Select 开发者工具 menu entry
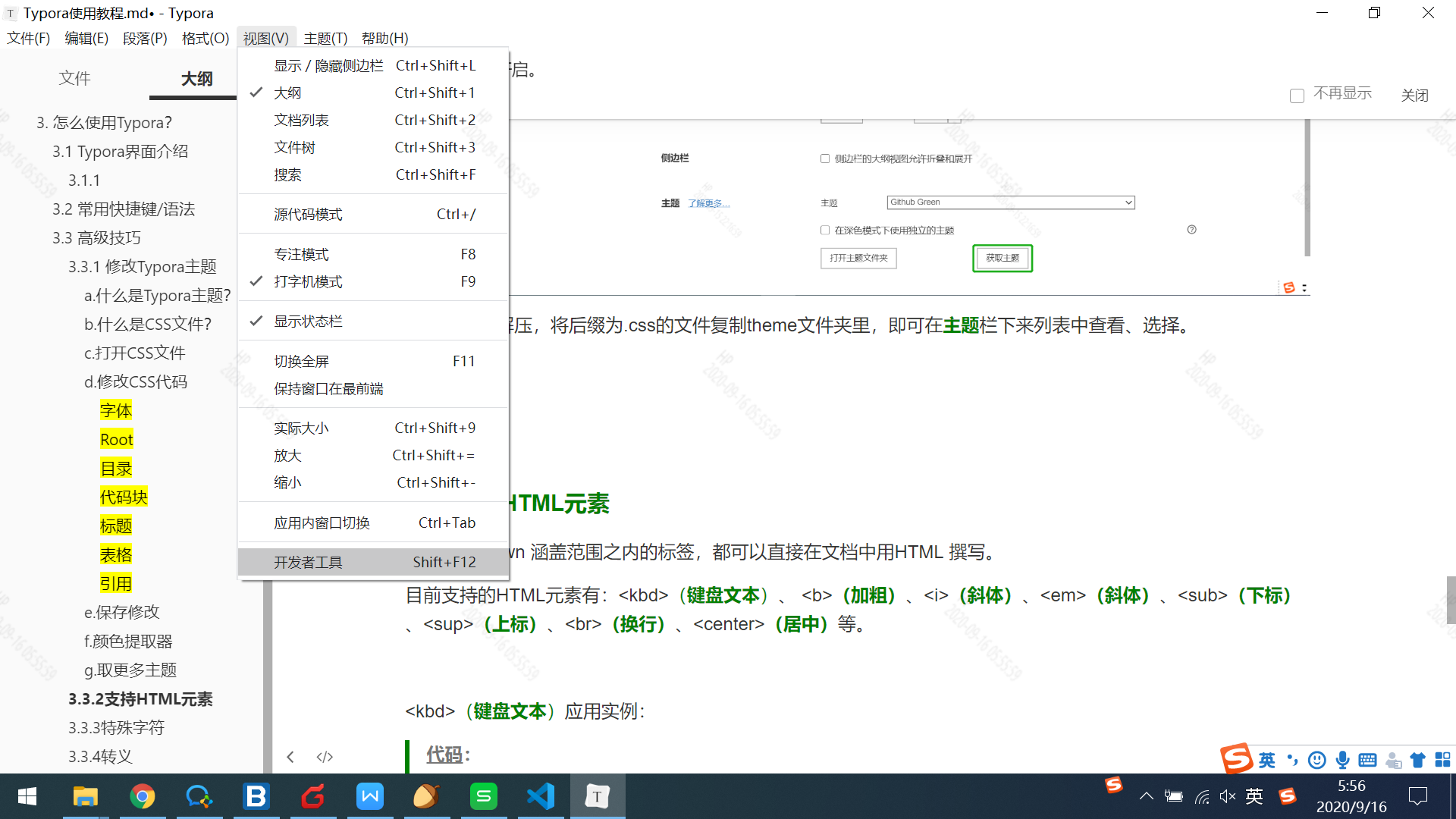Viewport: 1456px width, 819px height. [308, 562]
